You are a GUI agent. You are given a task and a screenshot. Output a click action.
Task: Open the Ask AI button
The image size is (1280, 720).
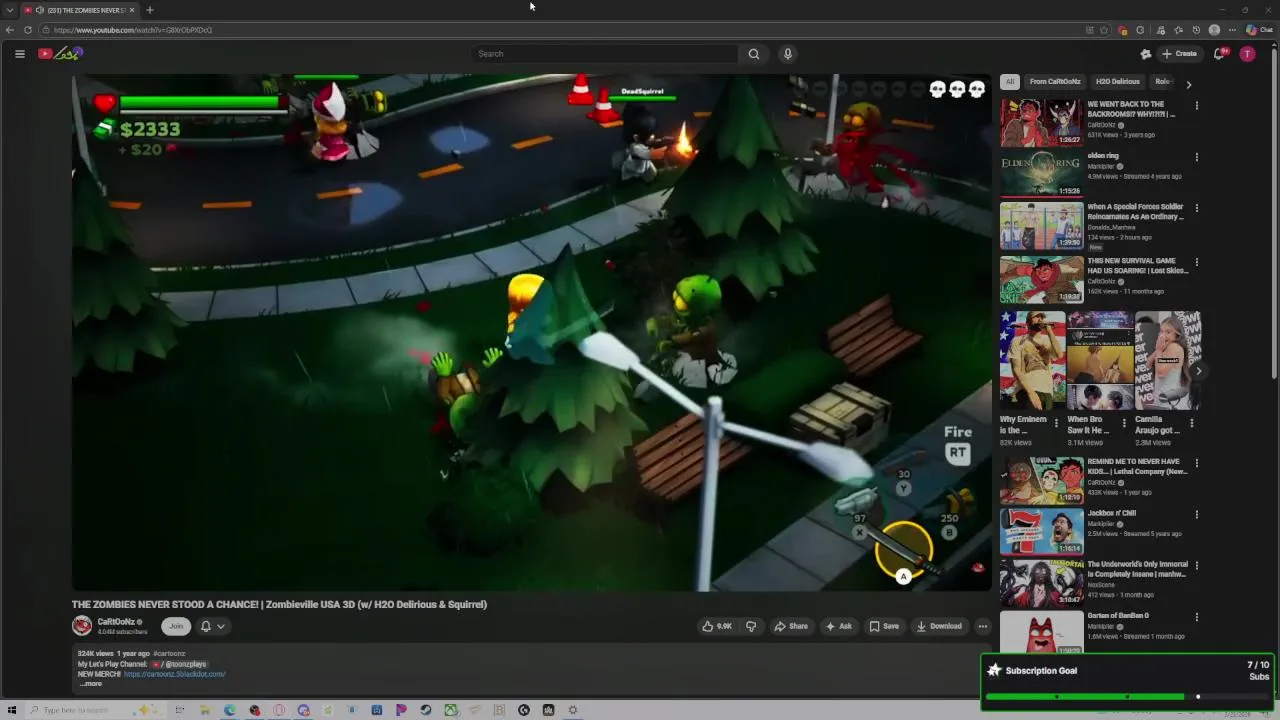(839, 626)
